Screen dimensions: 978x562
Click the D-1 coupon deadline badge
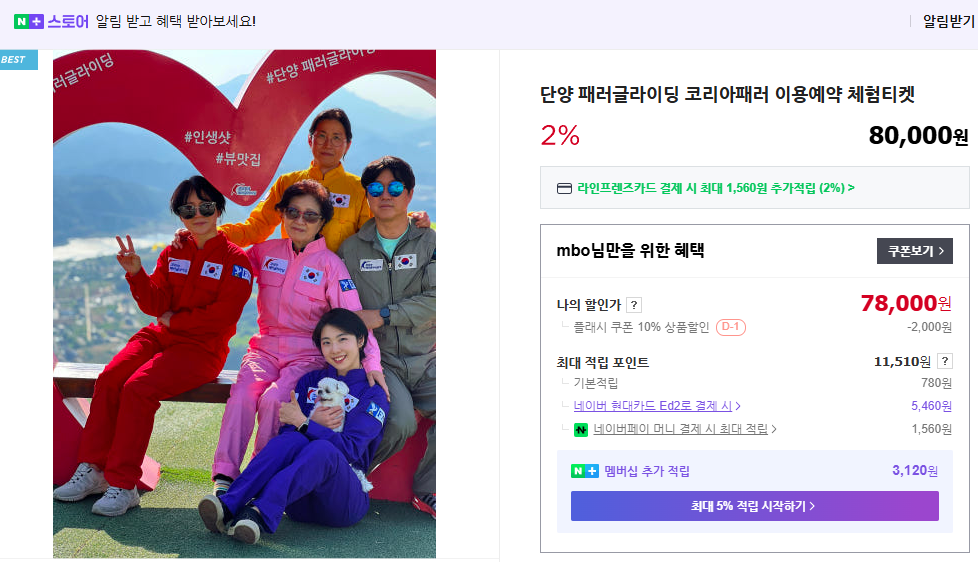click(x=730, y=327)
